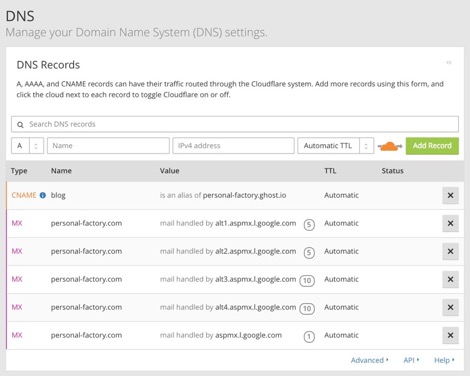Delete the alt2.aspmx.l.google.com MX record
Viewport: 470px width, 376px height.
[x=450, y=251]
